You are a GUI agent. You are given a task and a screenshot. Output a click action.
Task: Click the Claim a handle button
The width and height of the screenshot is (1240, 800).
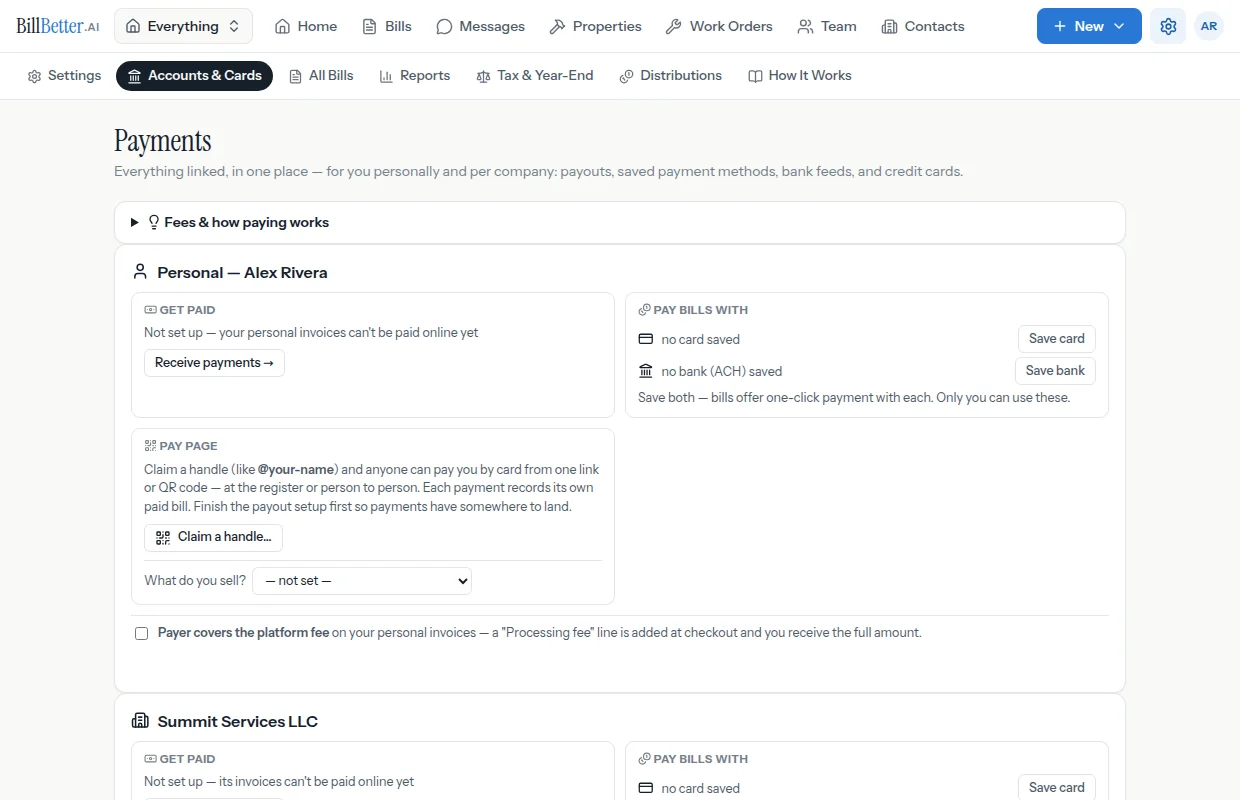point(213,538)
